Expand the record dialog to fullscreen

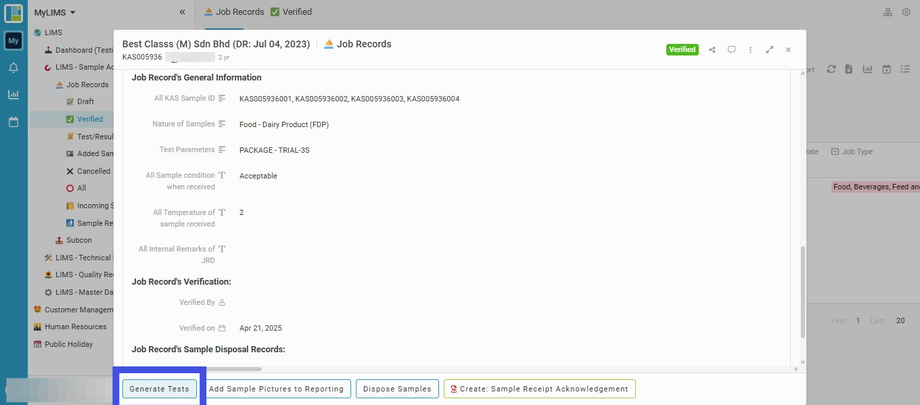(769, 50)
